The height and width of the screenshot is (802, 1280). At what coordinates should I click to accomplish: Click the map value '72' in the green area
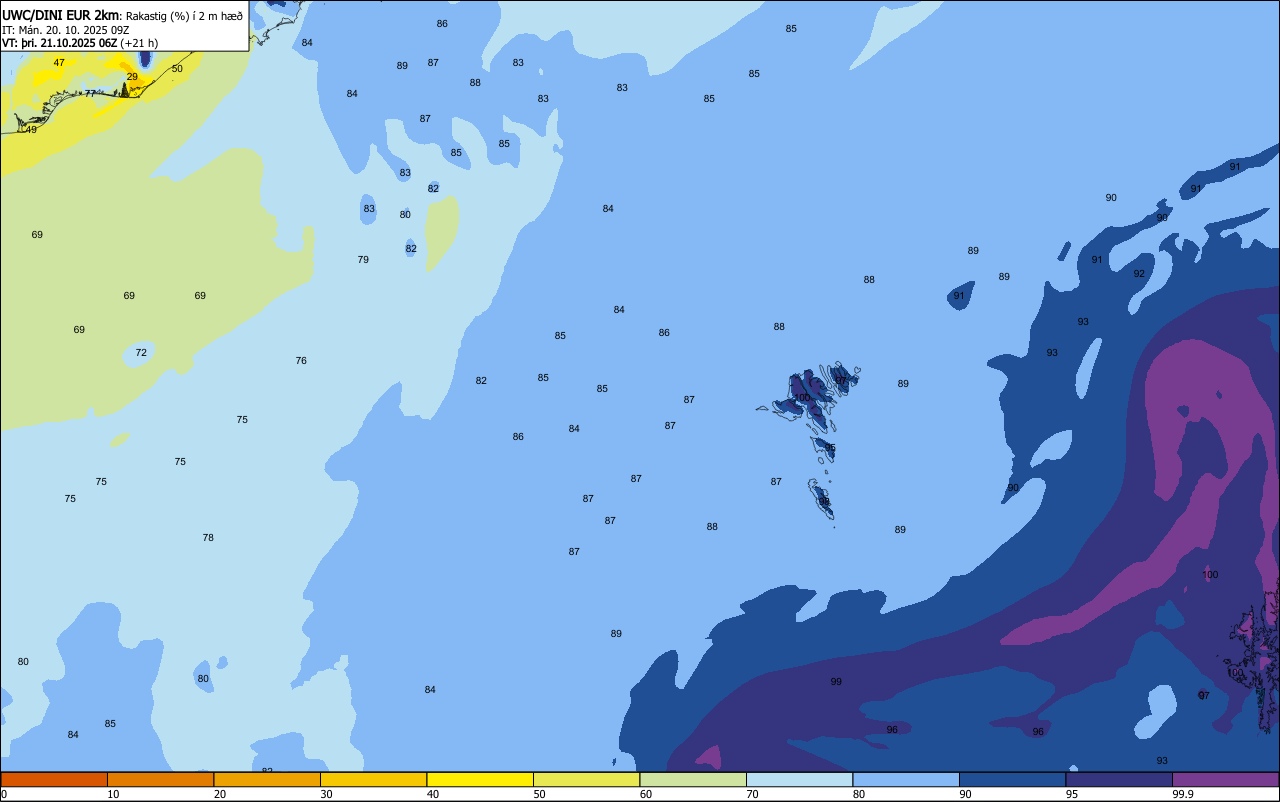click(x=141, y=352)
